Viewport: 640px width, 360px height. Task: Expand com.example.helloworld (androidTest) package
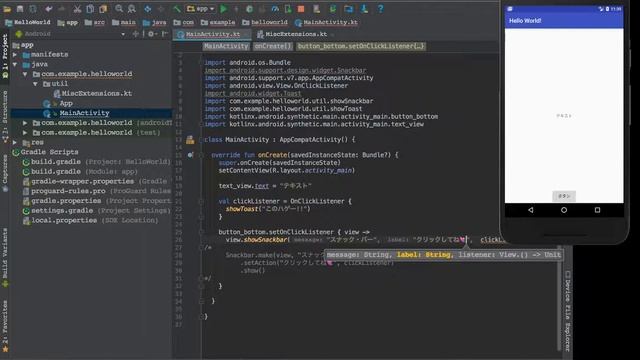click(x=25, y=123)
